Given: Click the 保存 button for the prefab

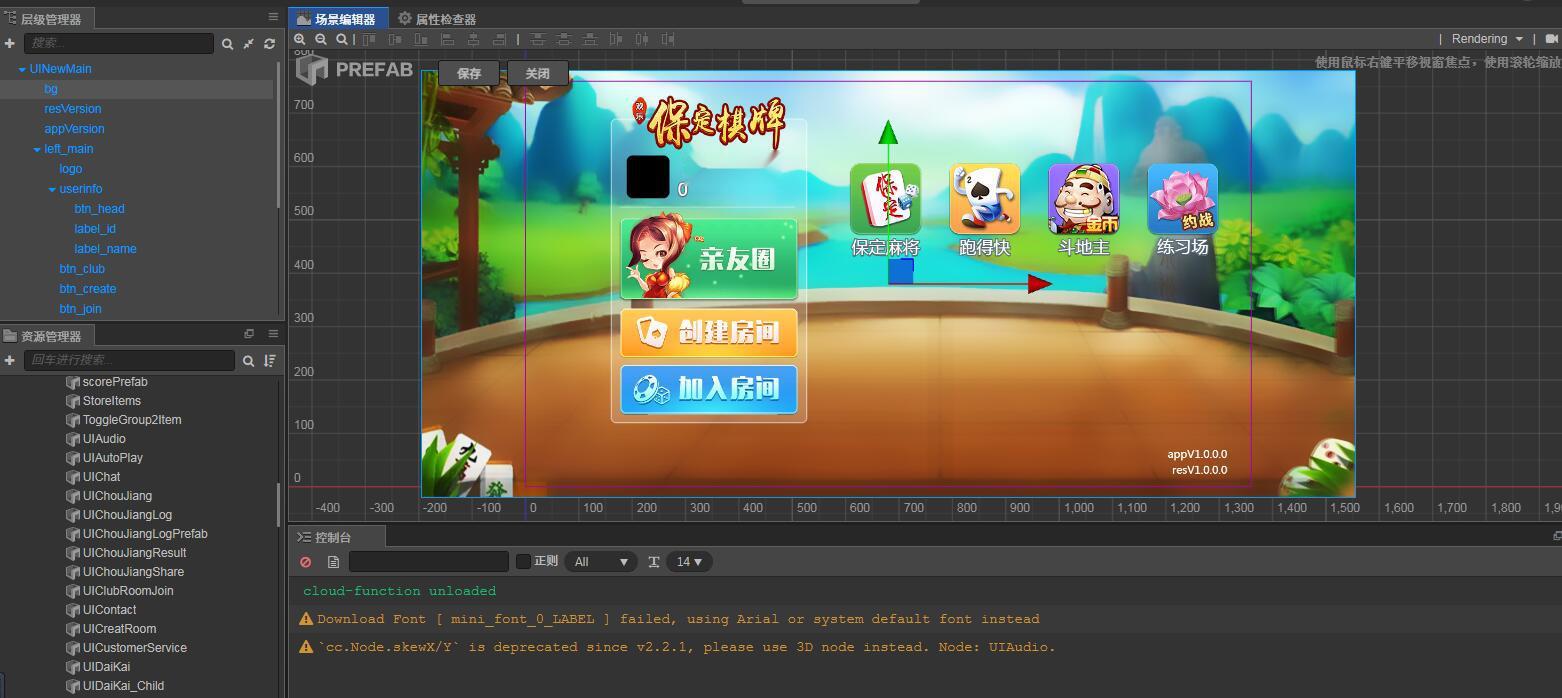Looking at the screenshot, I should tap(469, 73).
